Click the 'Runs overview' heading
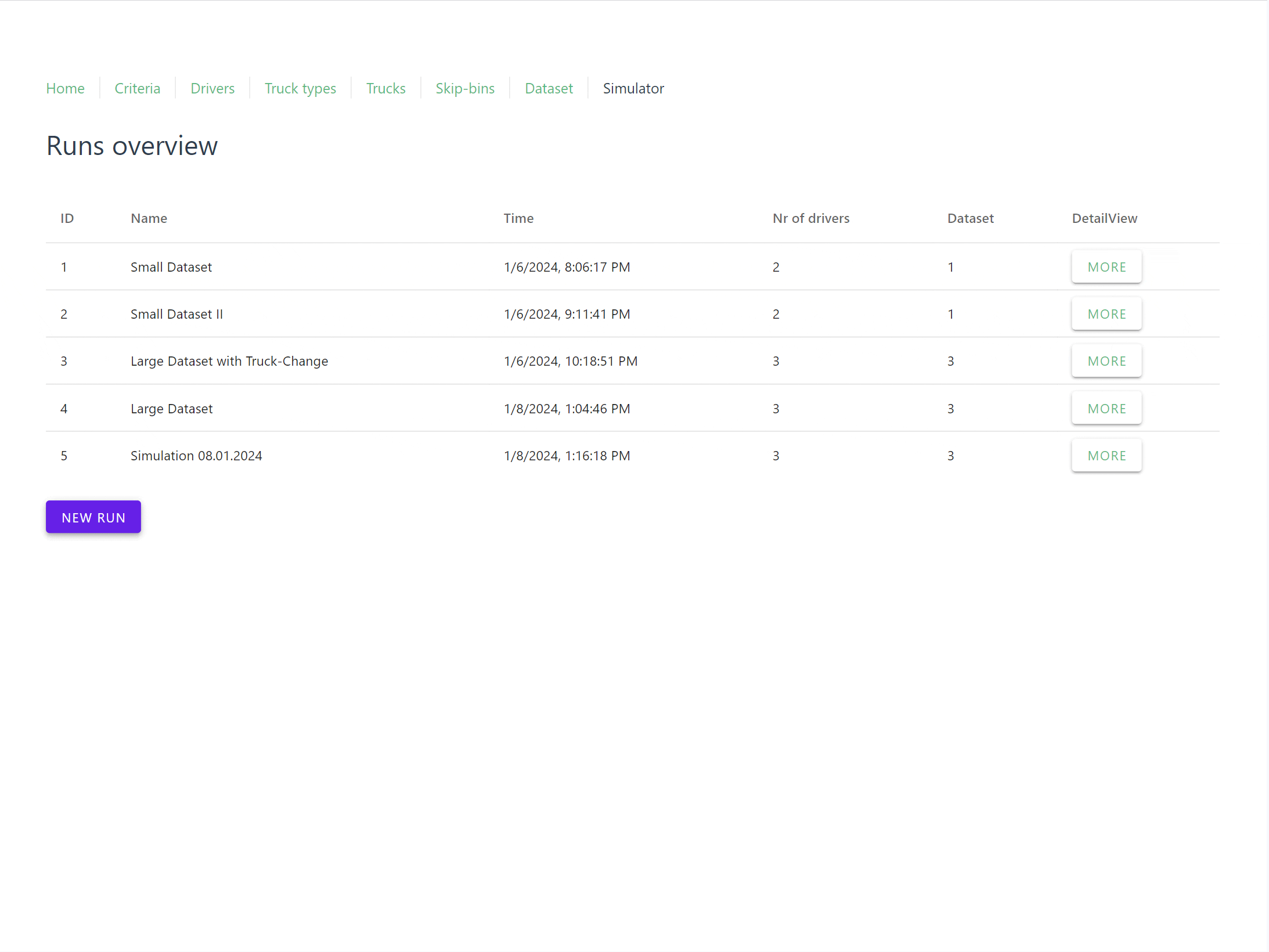The image size is (1269, 952). click(x=132, y=146)
